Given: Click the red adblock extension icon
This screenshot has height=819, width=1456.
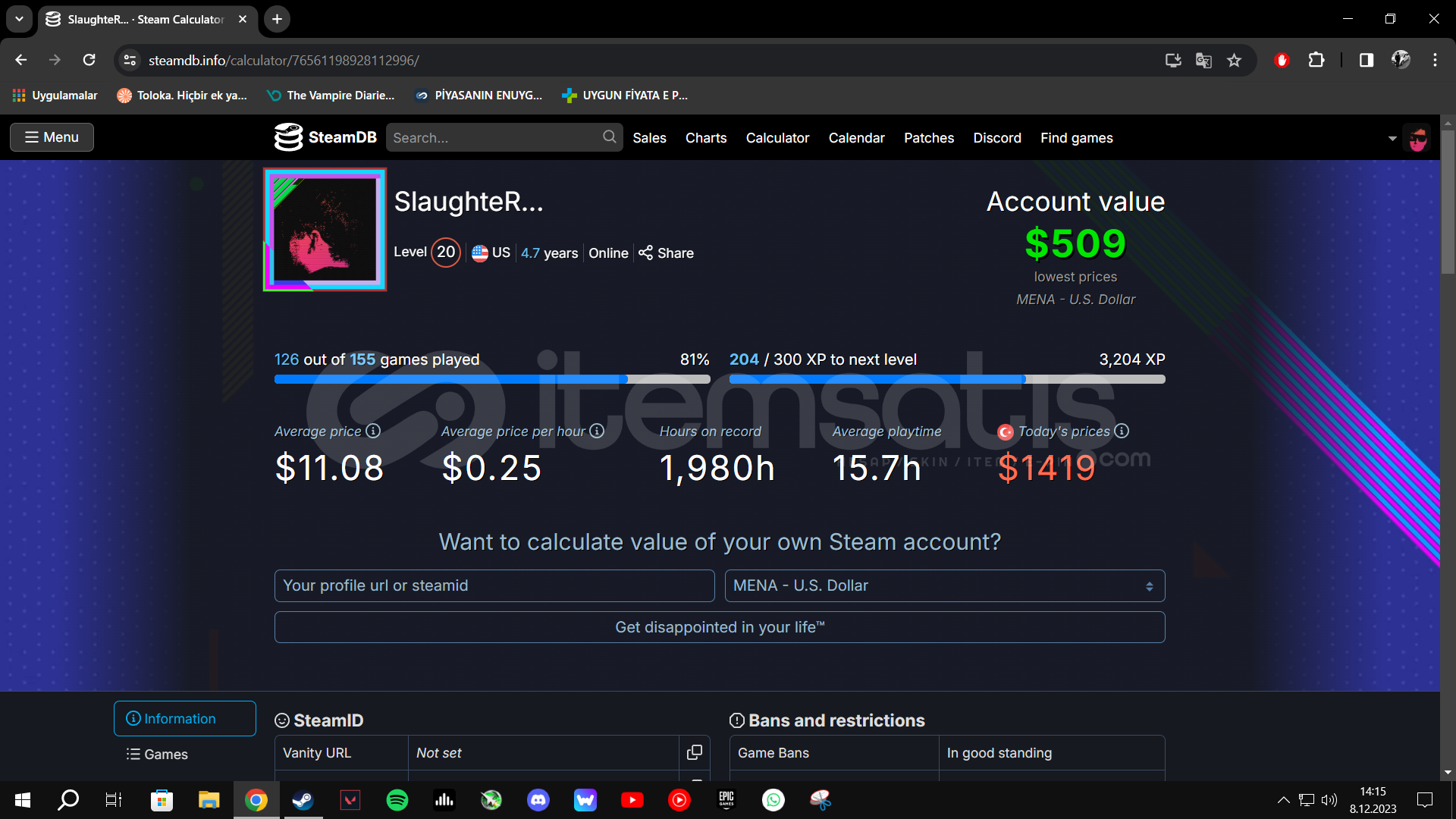Looking at the screenshot, I should point(1282,60).
